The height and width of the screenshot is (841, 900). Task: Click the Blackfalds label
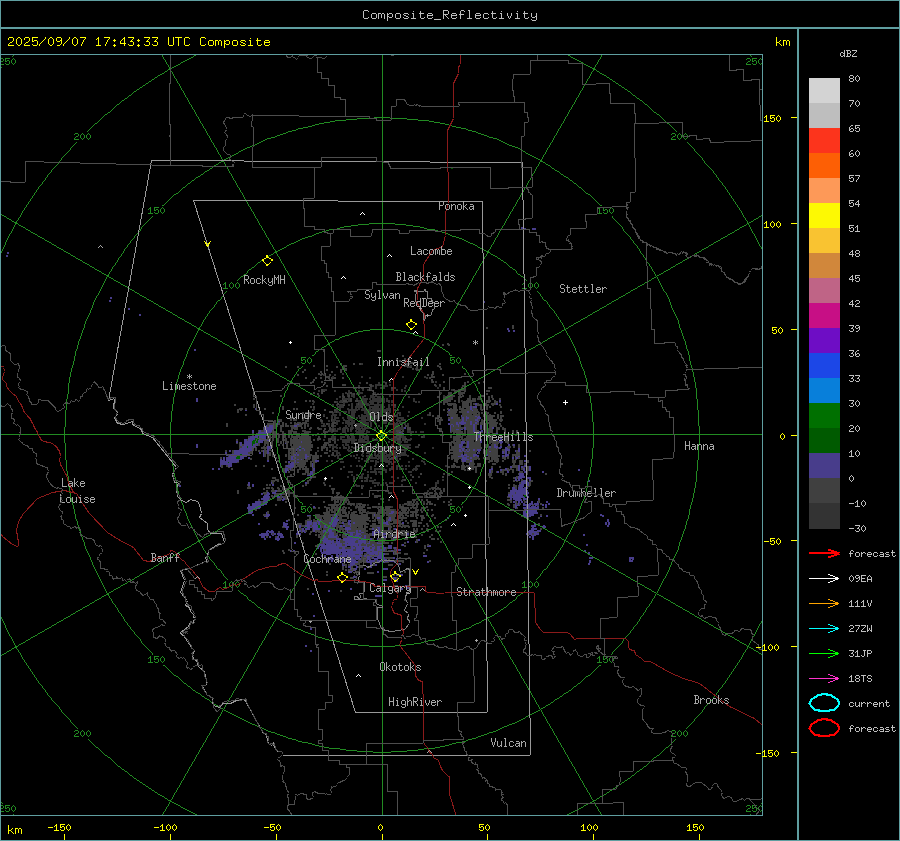(425, 277)
